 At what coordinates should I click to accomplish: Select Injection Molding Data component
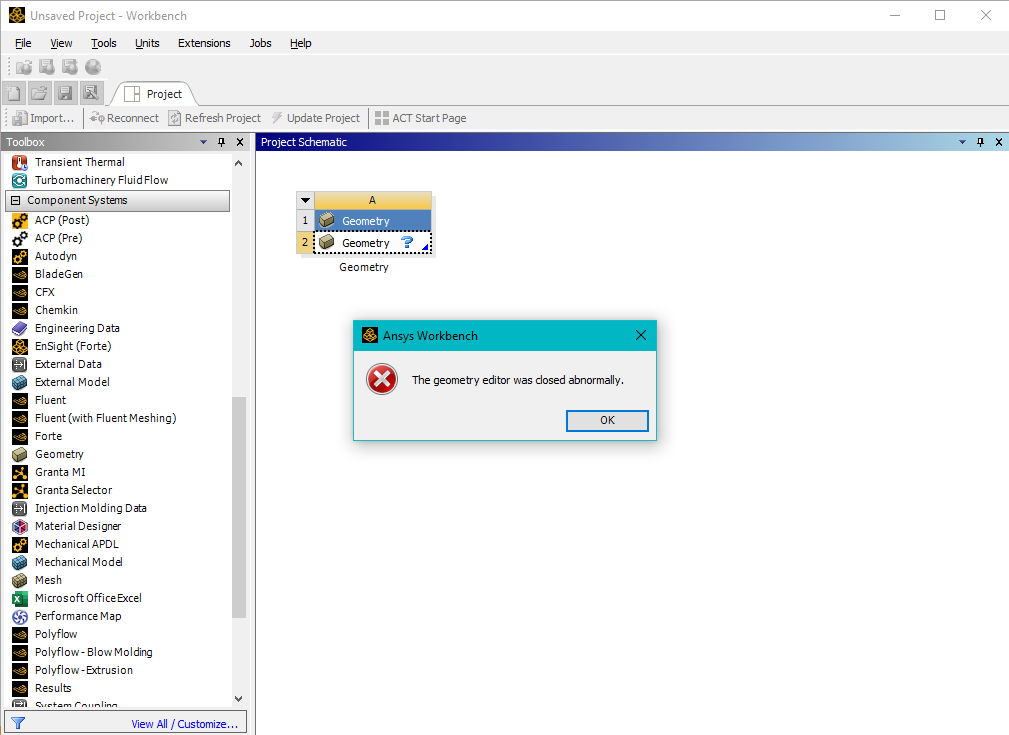pos(91,508)
